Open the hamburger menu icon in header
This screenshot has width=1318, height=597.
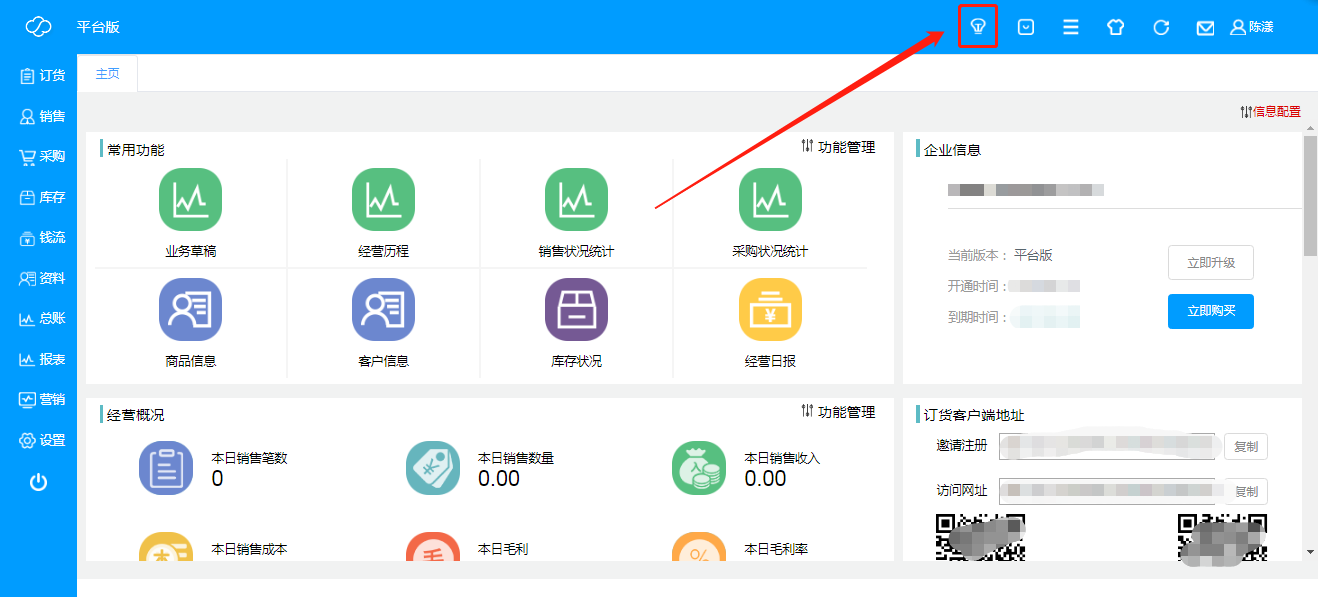[x=1070, y=27]
